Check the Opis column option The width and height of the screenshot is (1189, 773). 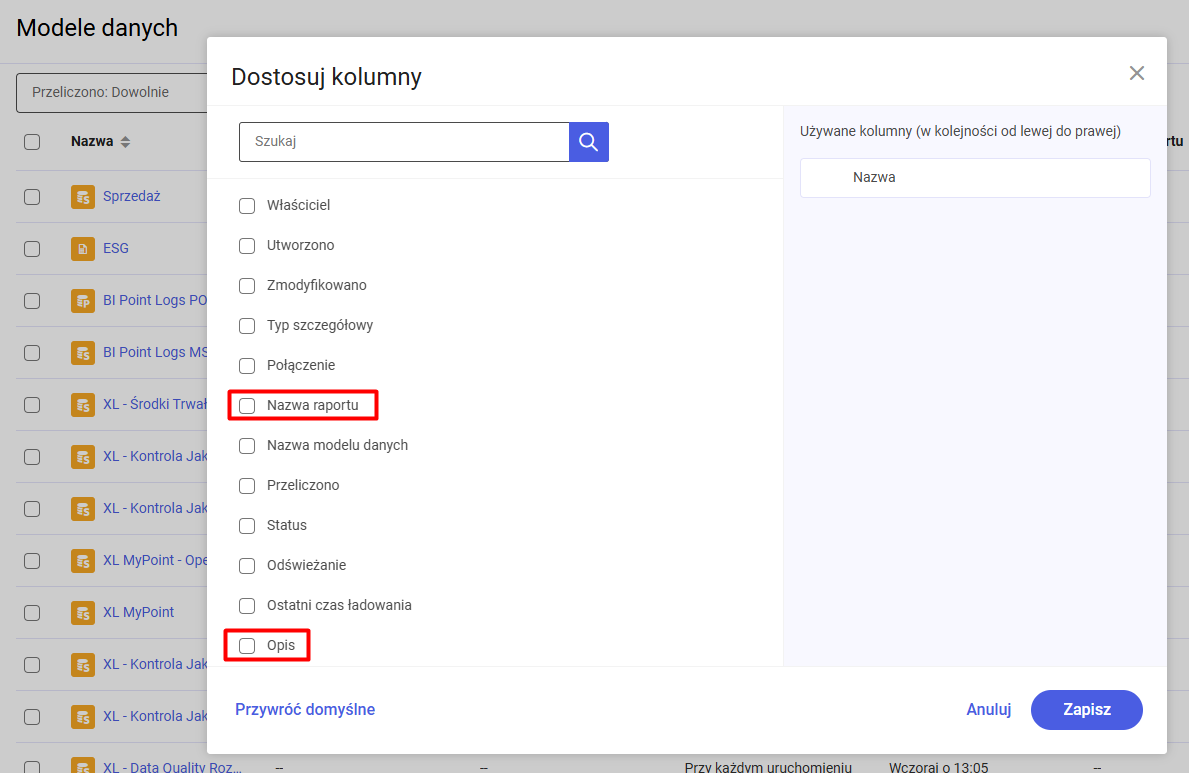click(247, 646)
